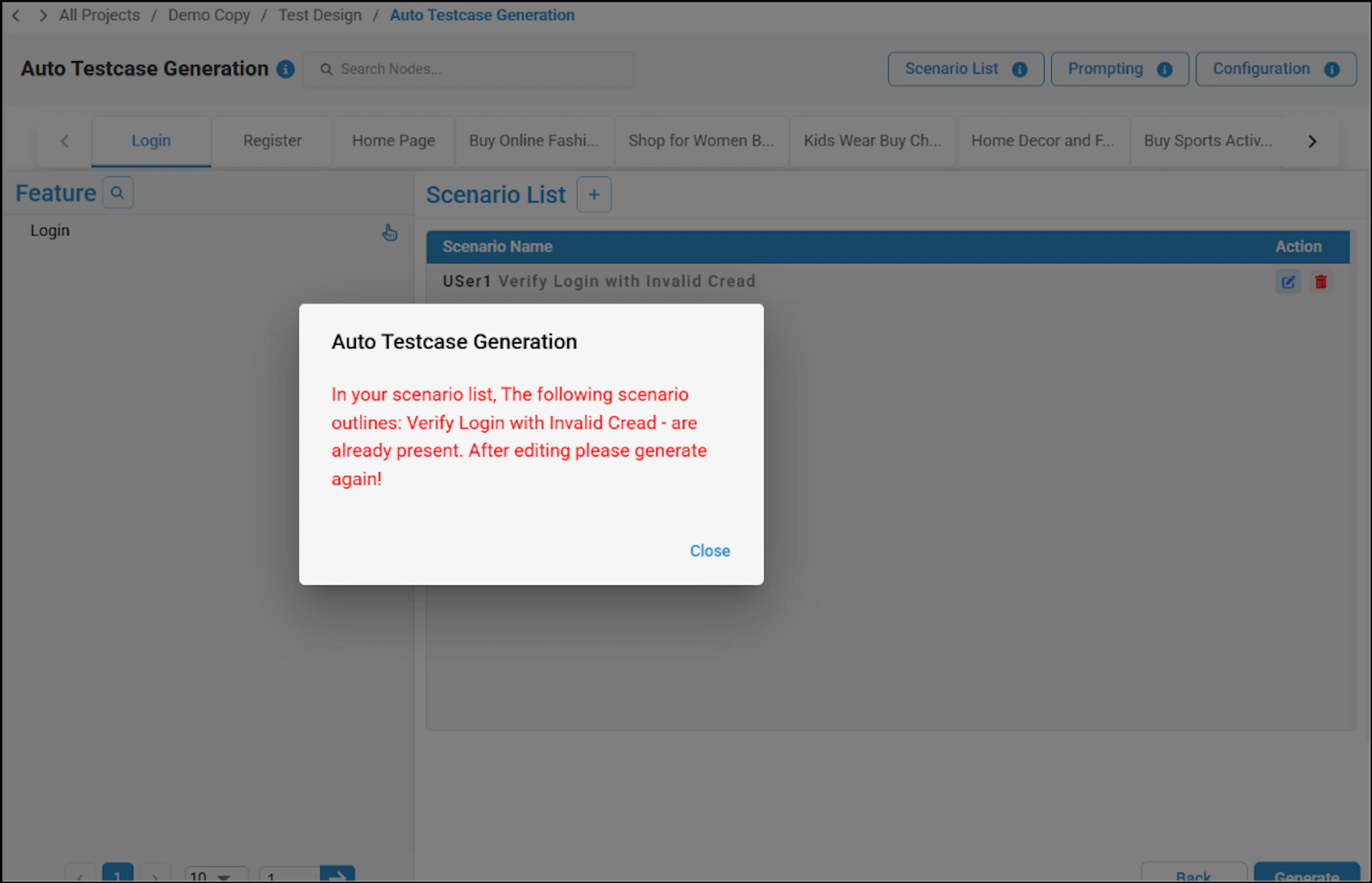Click the Feature search icon
Viewport: 1372px width, 883px height.
tap(118, 193)
